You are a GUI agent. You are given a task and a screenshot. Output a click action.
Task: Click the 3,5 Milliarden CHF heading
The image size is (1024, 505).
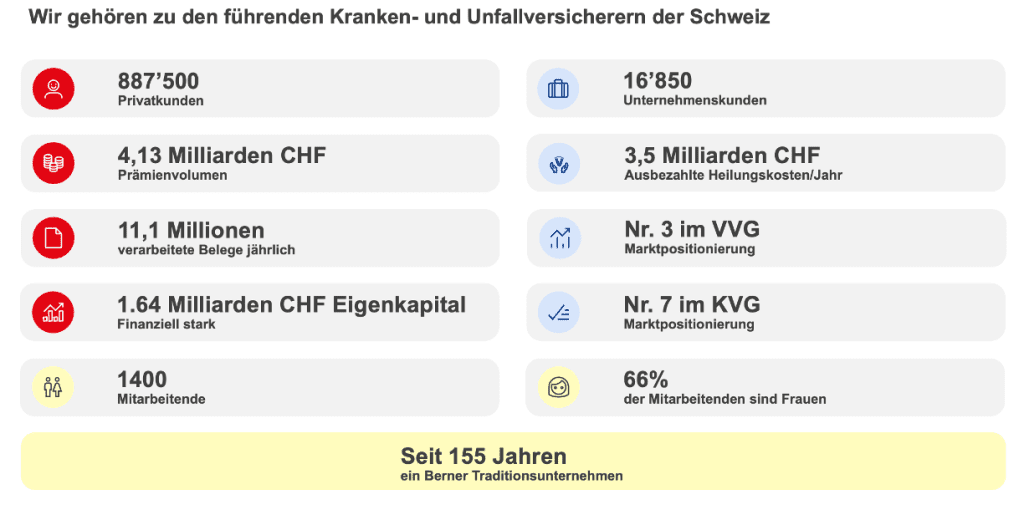[721, 156]
